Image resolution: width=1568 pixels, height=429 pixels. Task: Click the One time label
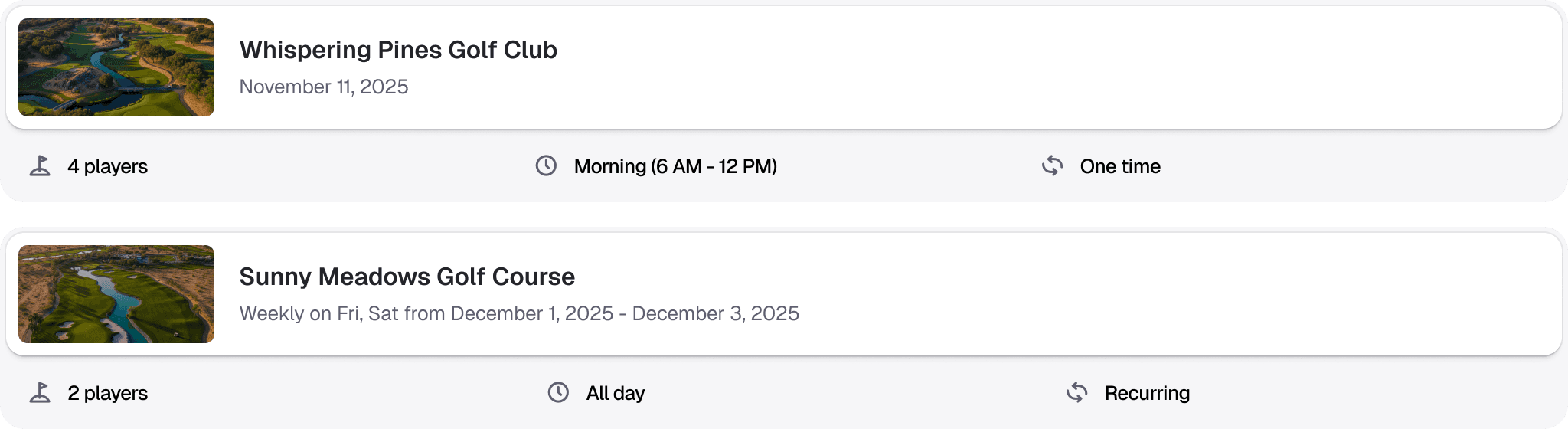point(1120,166)
